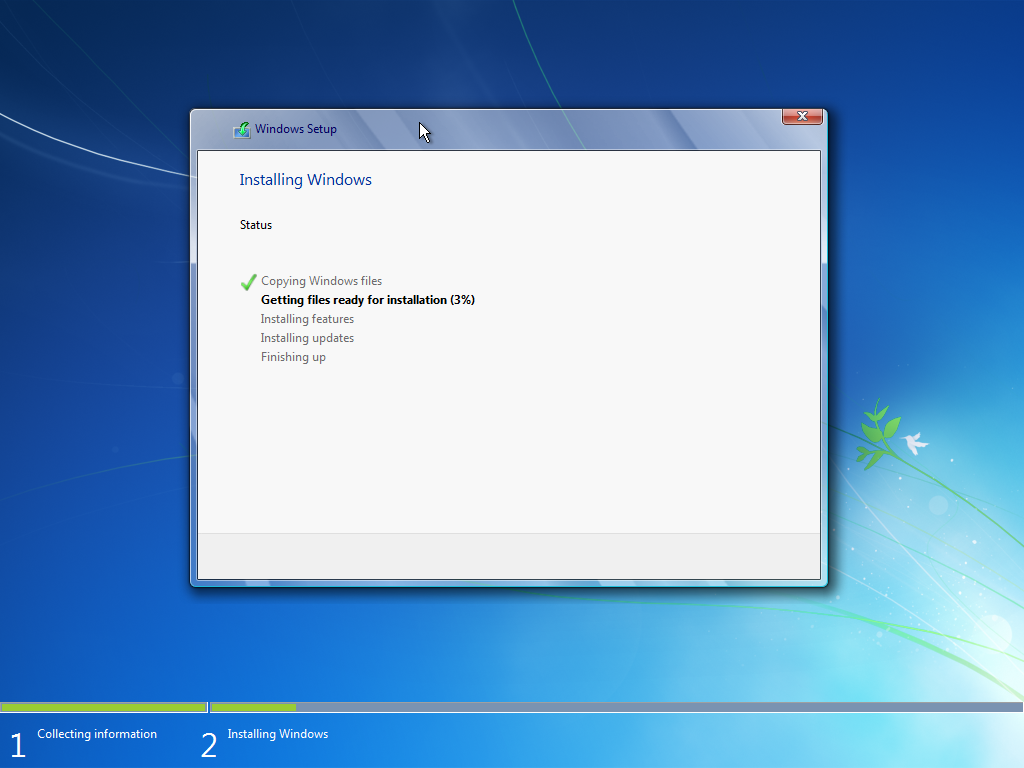
Task: Close the Windows Setup dialog
Action: [802, 116]
